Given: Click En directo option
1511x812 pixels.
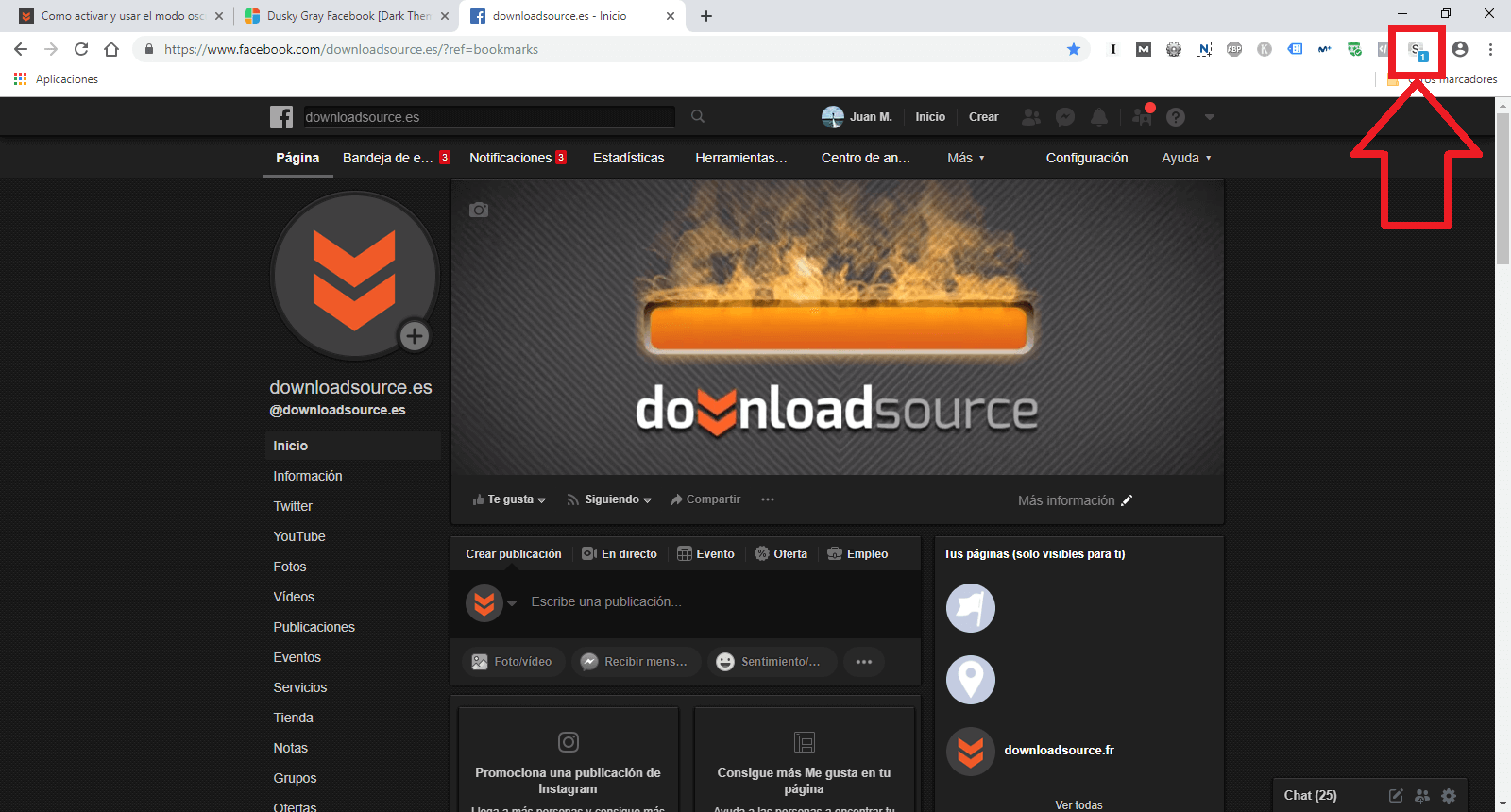Looking at the screenshot, I should (x=620, y=554).
